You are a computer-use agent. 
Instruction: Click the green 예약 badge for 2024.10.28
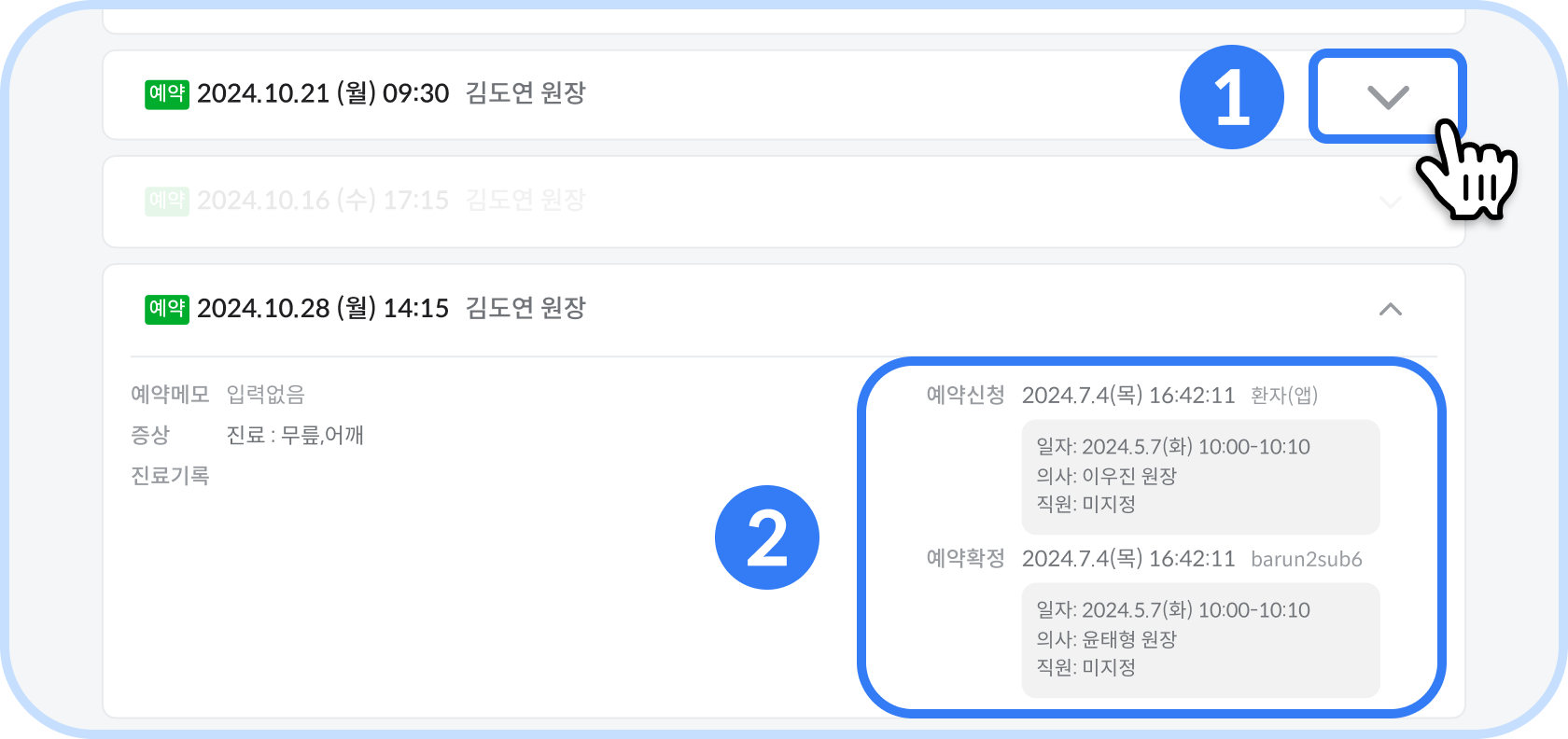pyautogui.click(x=167, y=309)
